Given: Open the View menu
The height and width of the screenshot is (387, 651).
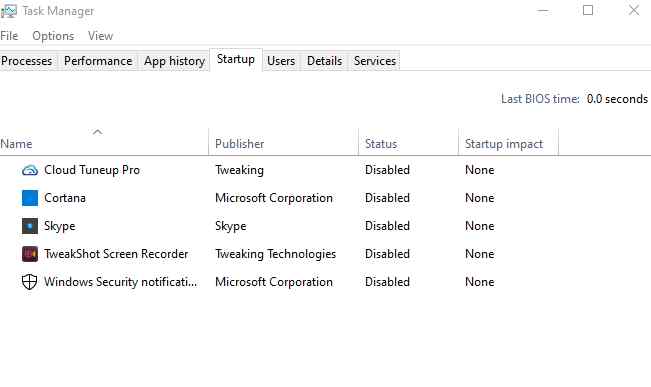Looking at the screenshot, I should click(100, 36).
